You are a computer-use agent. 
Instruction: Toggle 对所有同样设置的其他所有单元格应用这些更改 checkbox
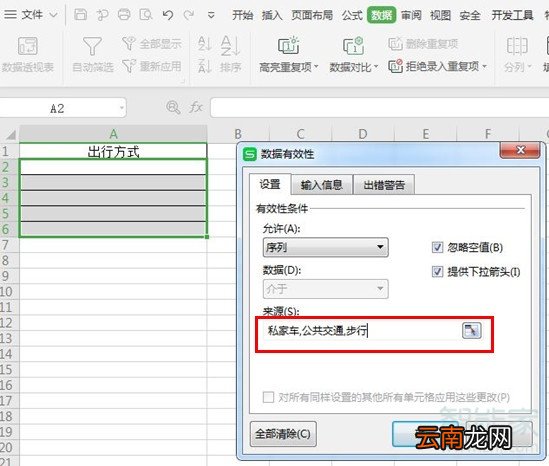click(x=268, y=397)
